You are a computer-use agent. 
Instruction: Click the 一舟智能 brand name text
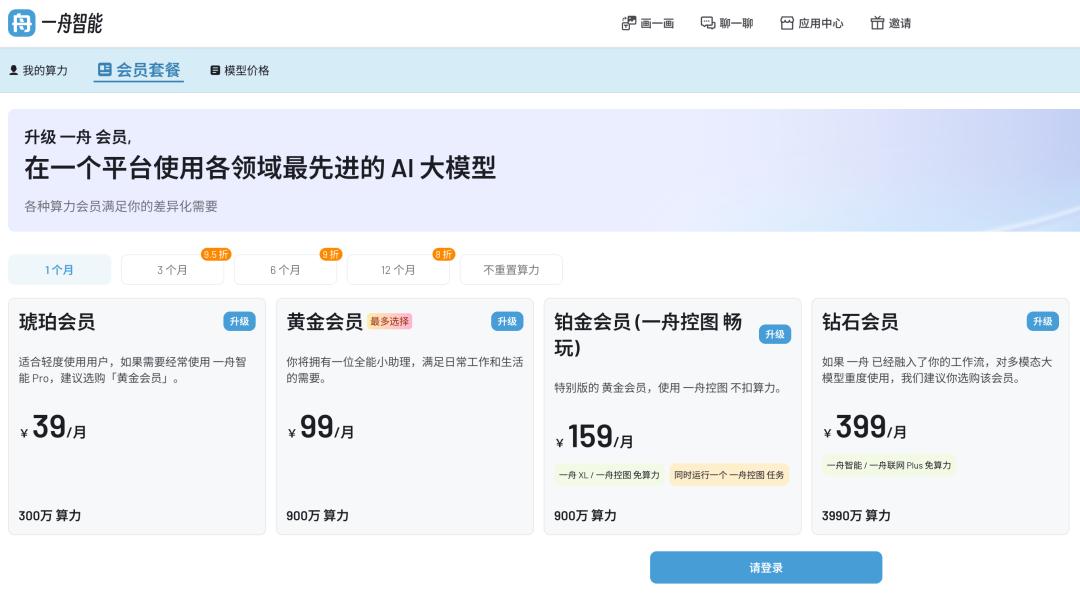click(72, 23)
